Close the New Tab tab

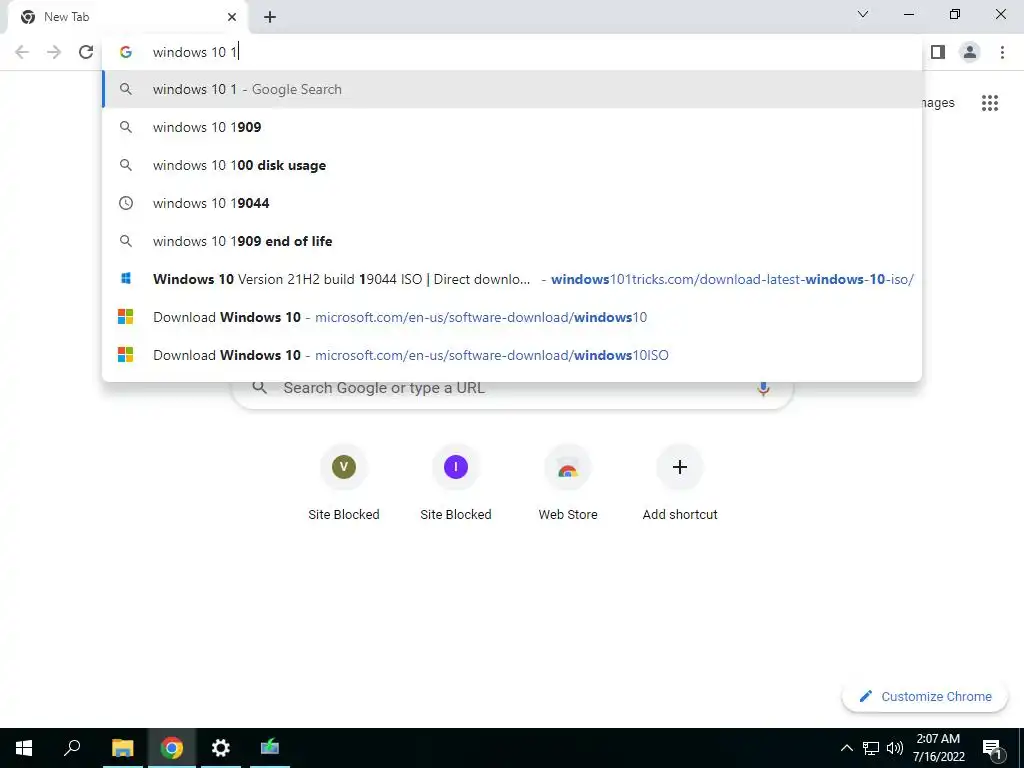click(x=232, y=17)
